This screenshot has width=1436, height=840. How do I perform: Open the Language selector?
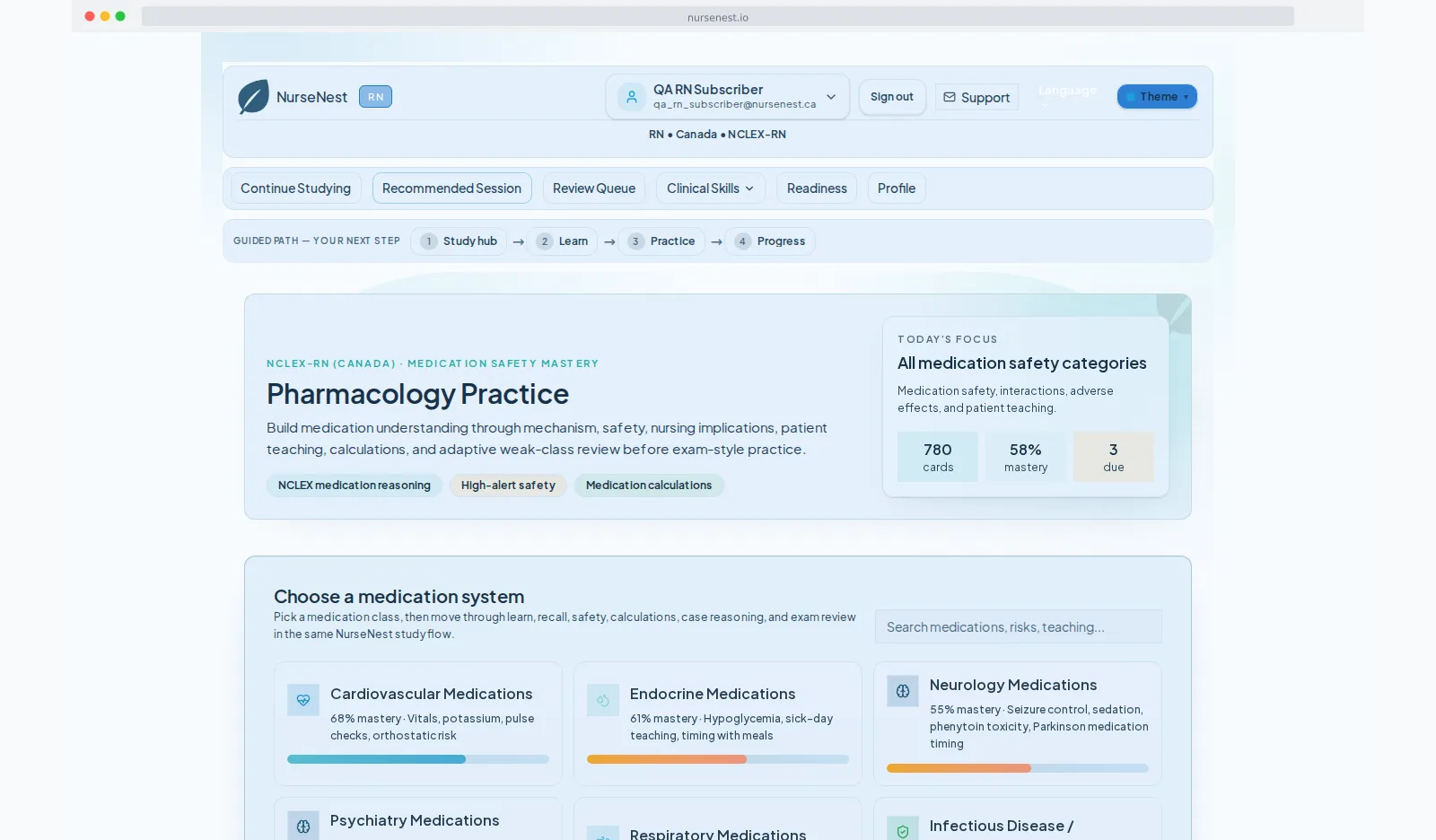click(1067, 95)
